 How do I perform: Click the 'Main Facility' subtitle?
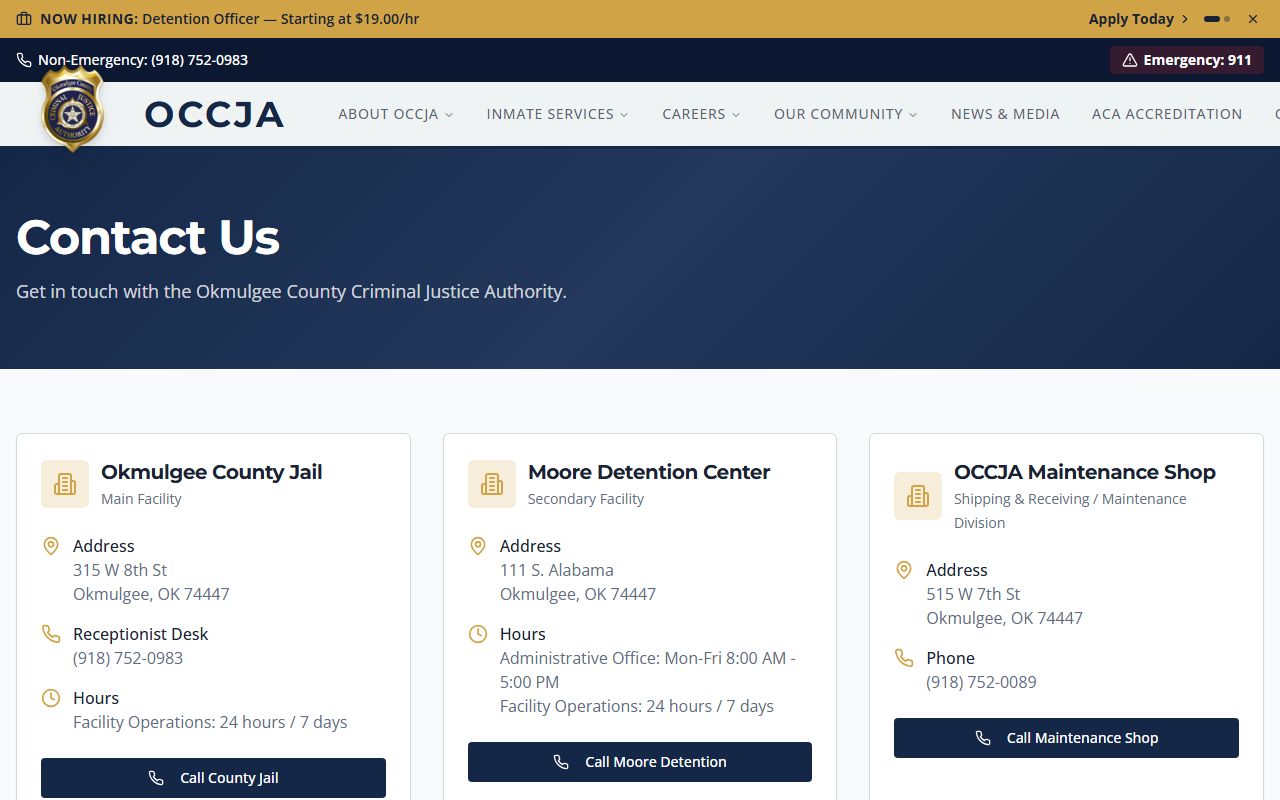141,499
